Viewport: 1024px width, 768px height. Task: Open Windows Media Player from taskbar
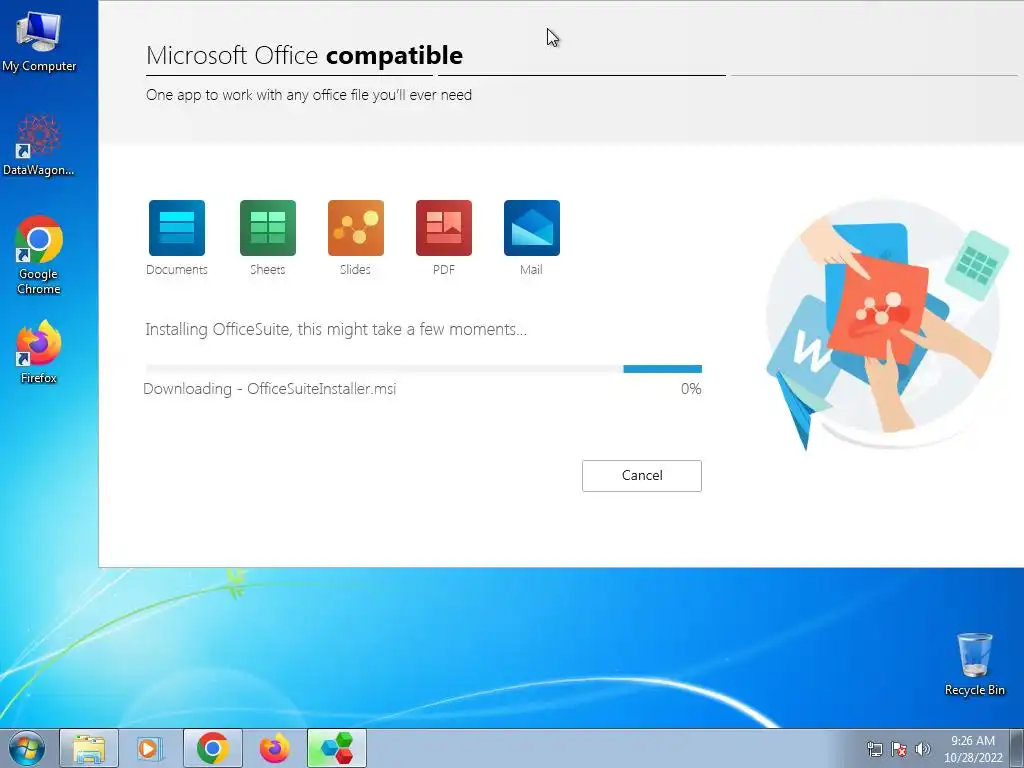149,748
